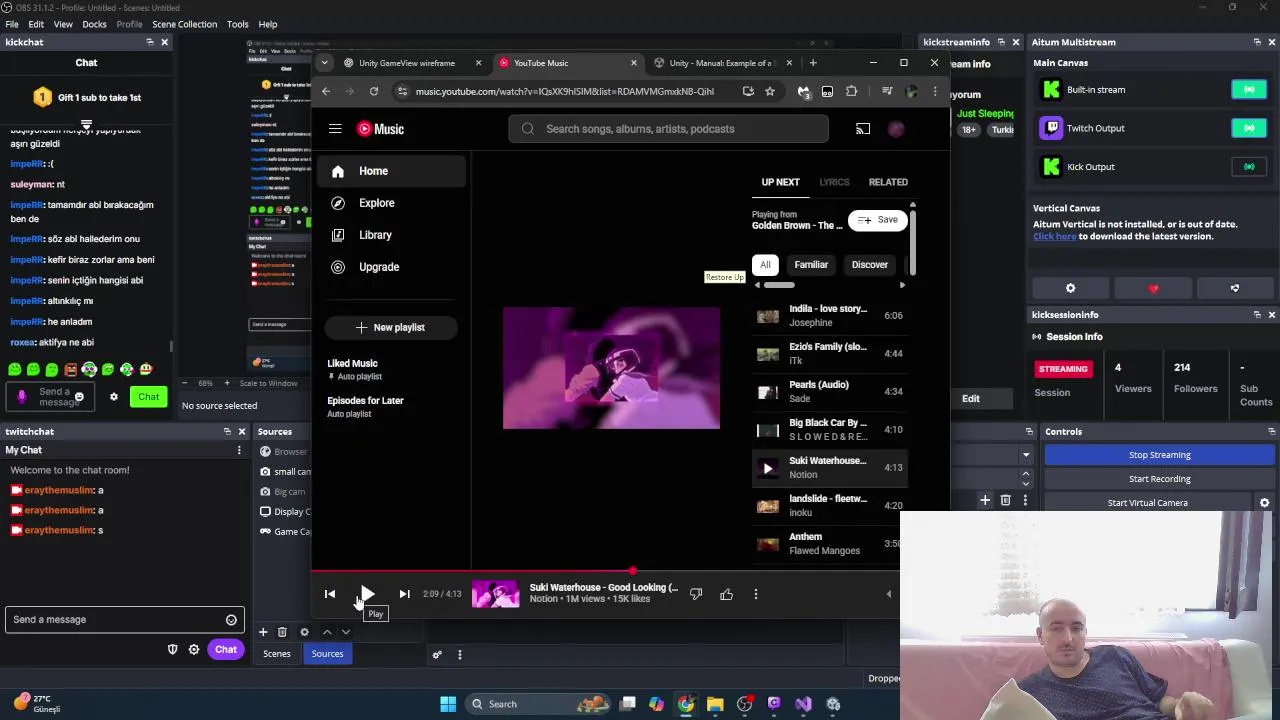Open the OBS Docks menu

coord(94,24)
